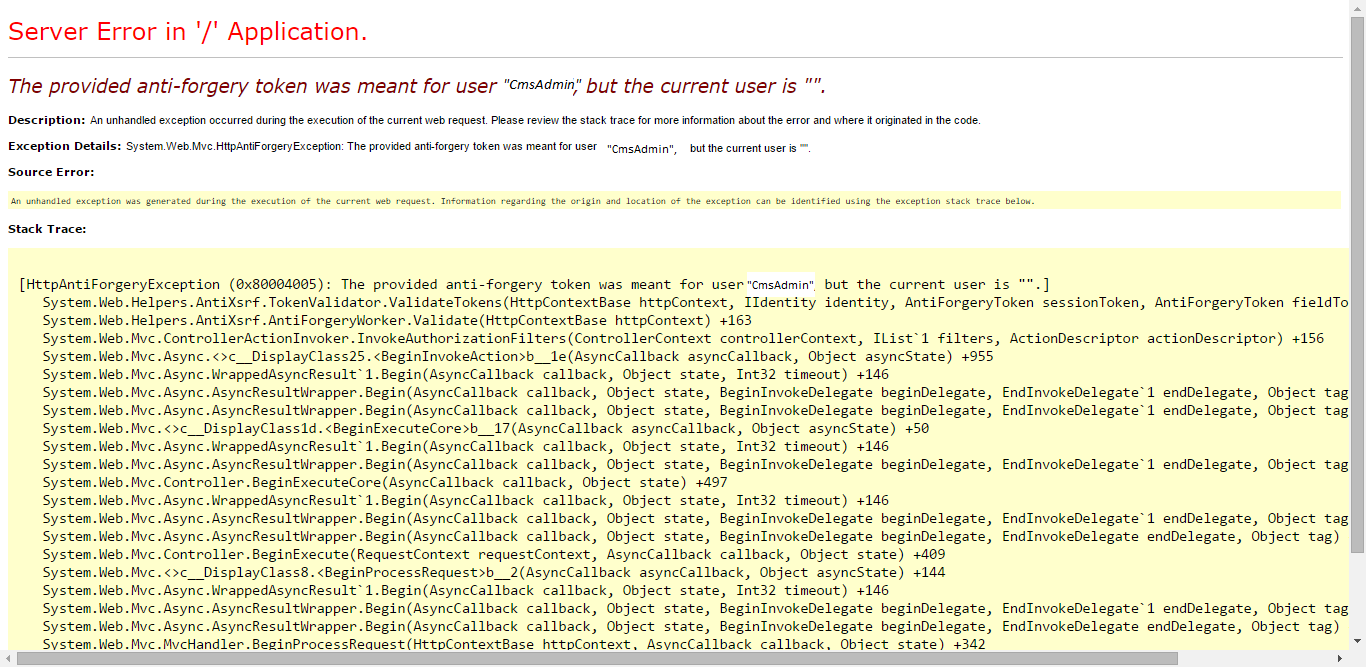Click the vertical scrollbar down arrow
The height and width of the screenshot is (667, 1366).
1357,642
